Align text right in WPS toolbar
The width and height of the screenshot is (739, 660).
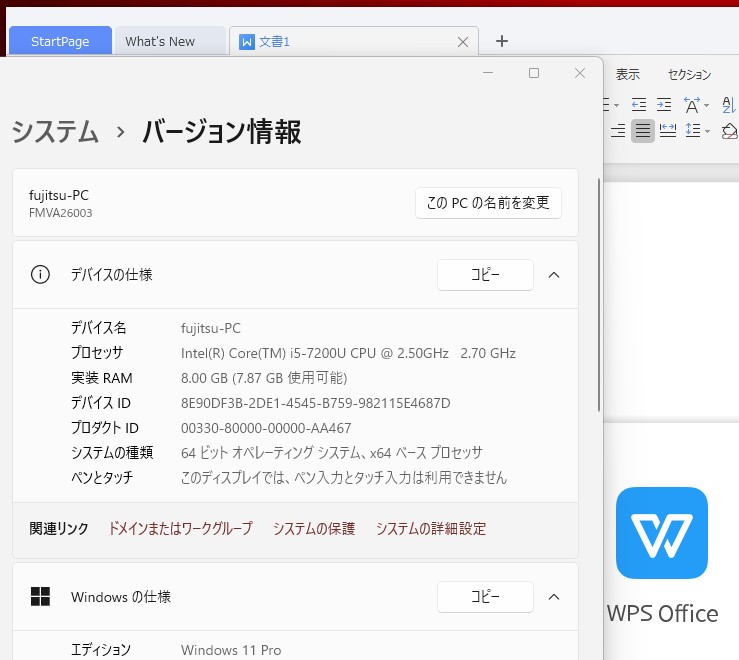coord(617,130)
